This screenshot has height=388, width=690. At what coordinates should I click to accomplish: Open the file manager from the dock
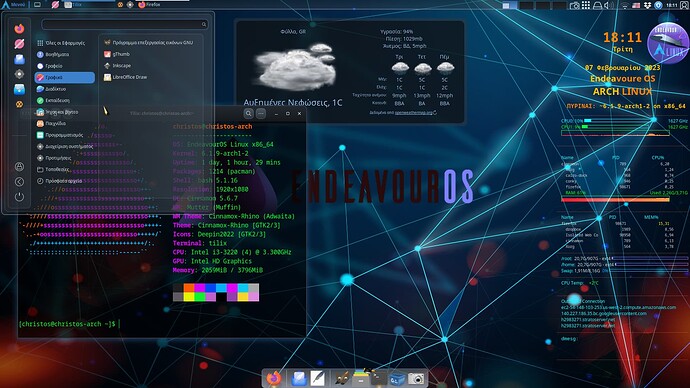360,378
